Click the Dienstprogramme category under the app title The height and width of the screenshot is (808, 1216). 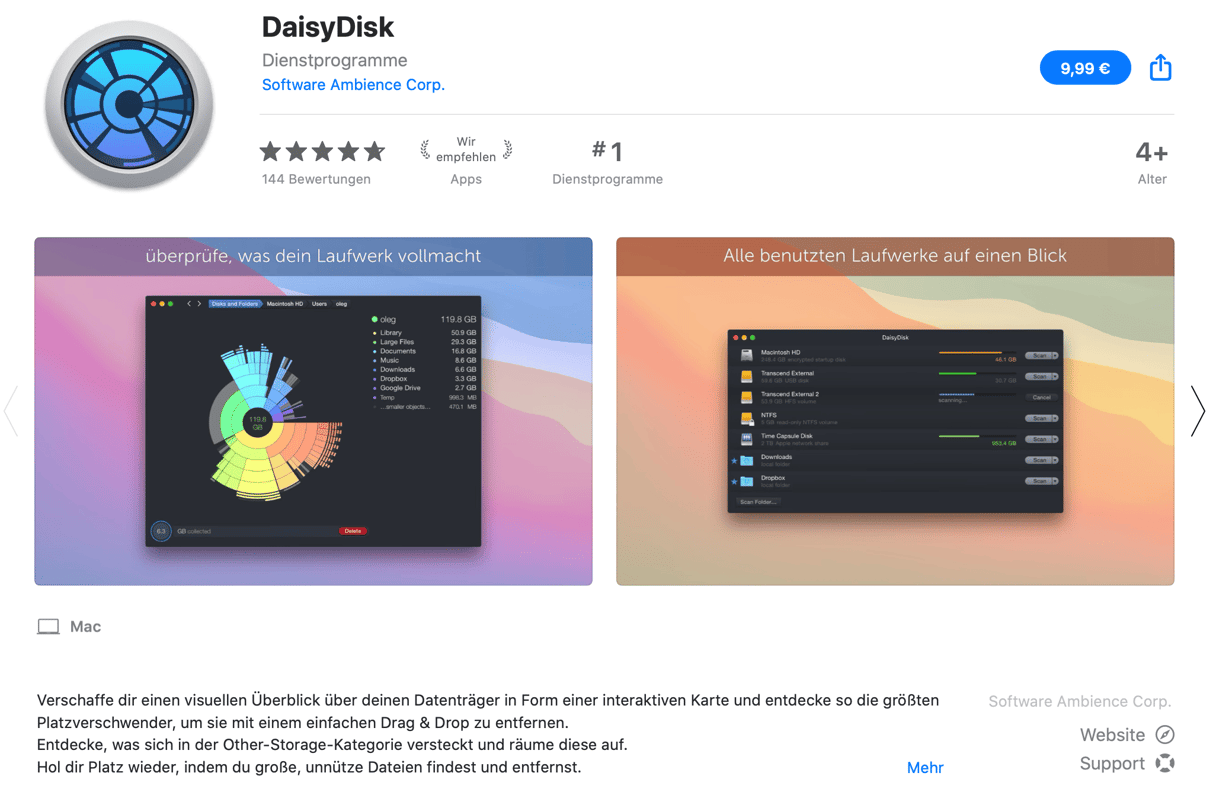(334, 60)
